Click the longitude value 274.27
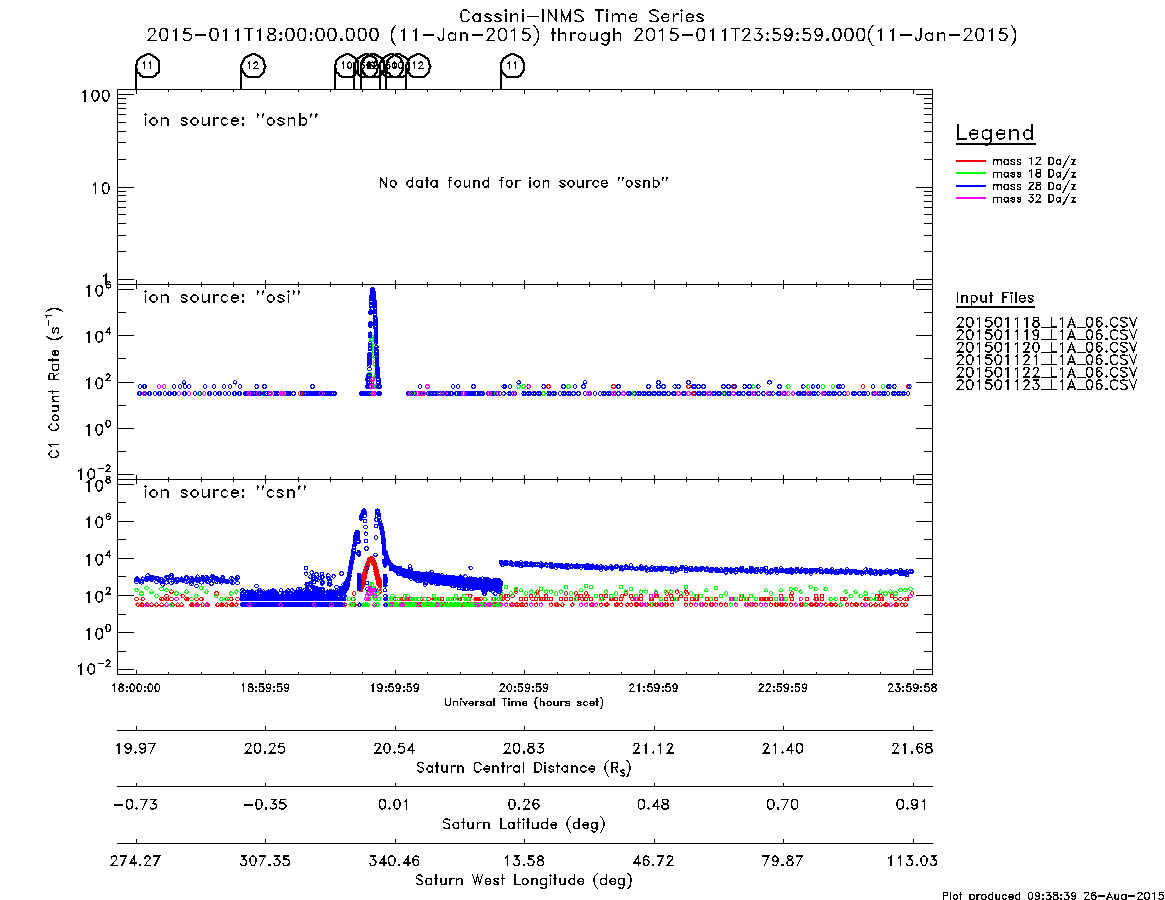Viewport: 1165px width, 900px height. click(136, 861)
